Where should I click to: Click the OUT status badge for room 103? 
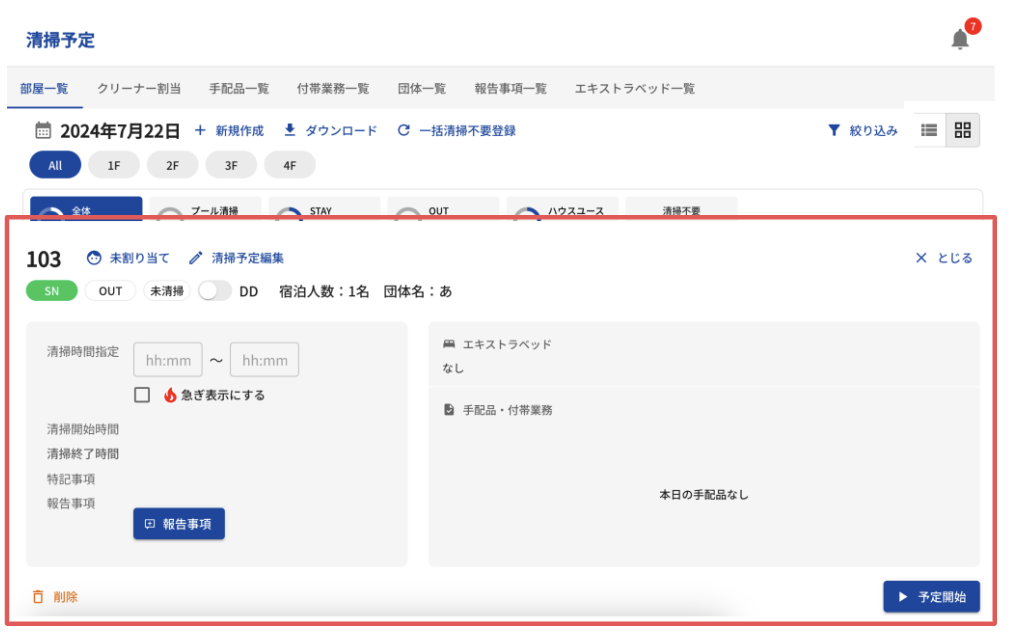pyautogui.click(x=110, y=291)
